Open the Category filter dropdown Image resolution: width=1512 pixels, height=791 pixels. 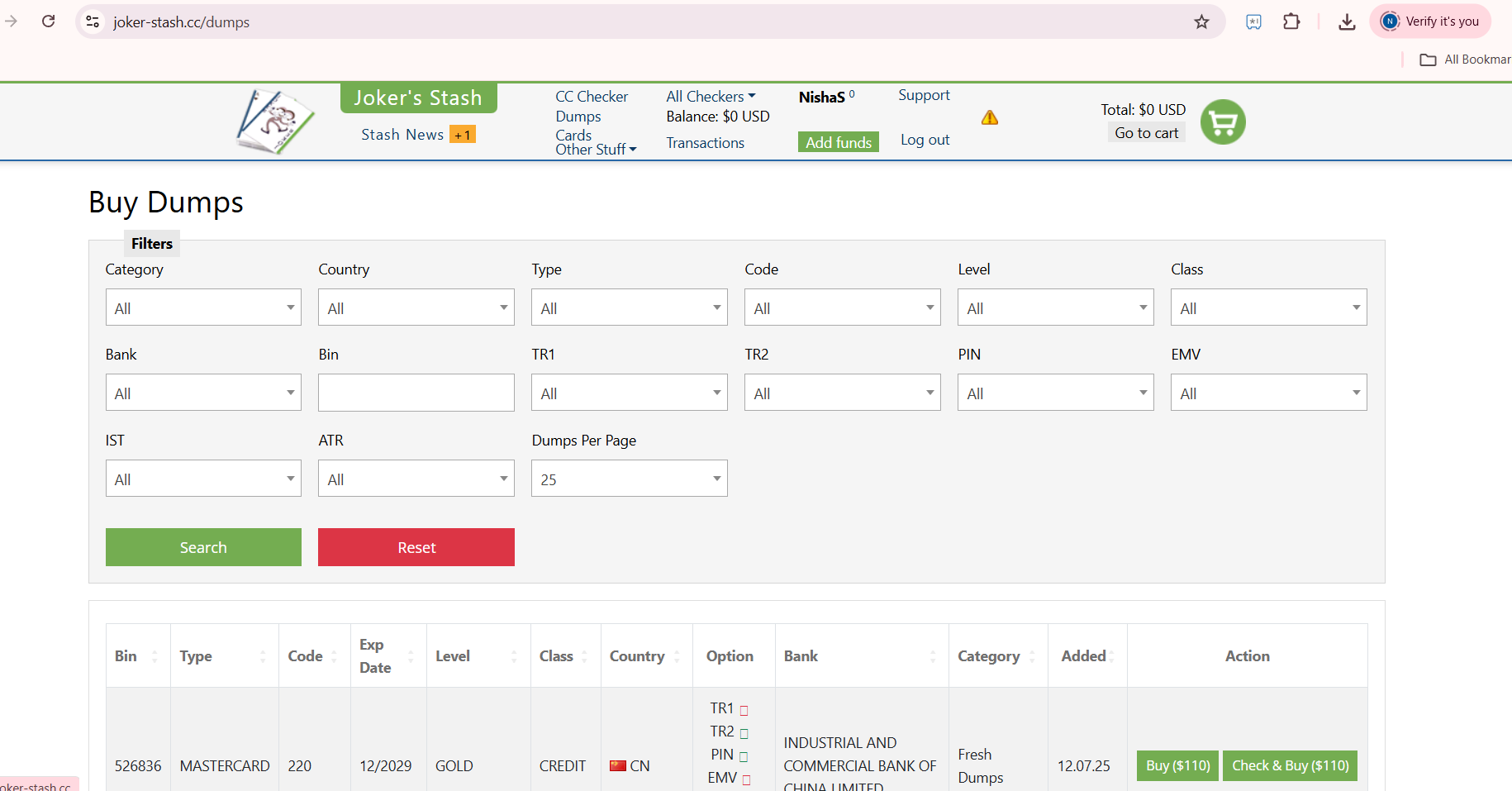(203, 307)
